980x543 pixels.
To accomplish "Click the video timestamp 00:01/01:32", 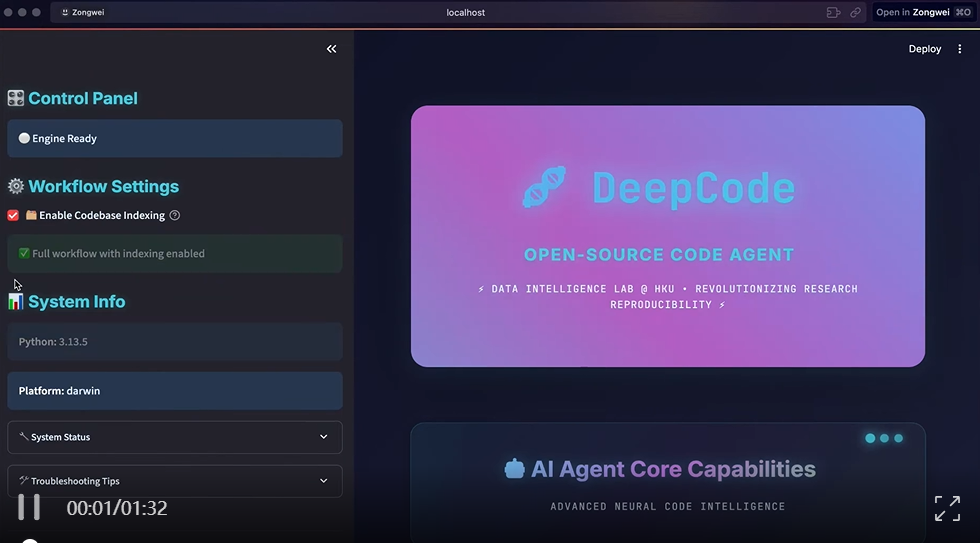I will tap(117, 508).
